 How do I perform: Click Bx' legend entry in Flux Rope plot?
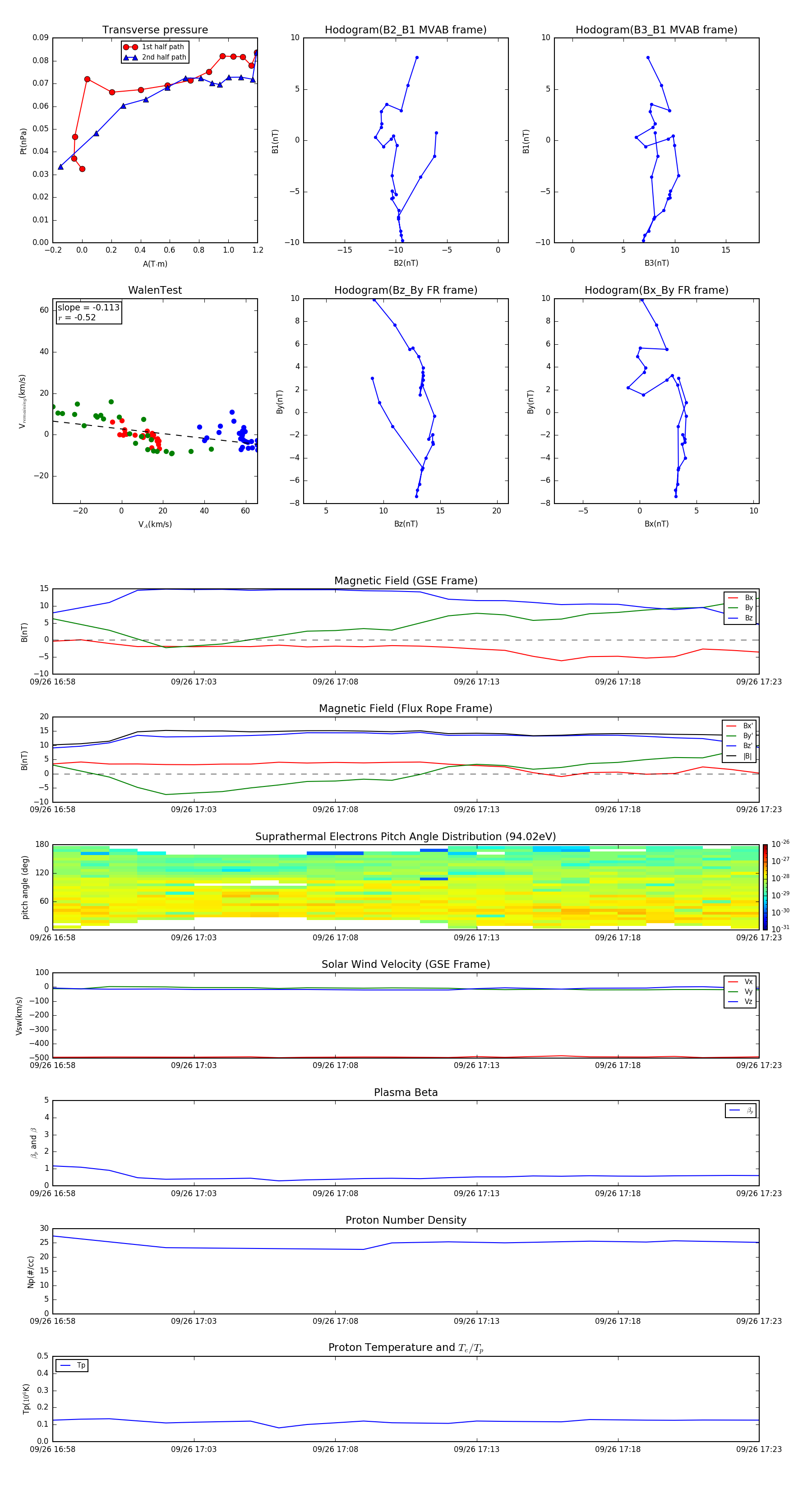(740, 726)
